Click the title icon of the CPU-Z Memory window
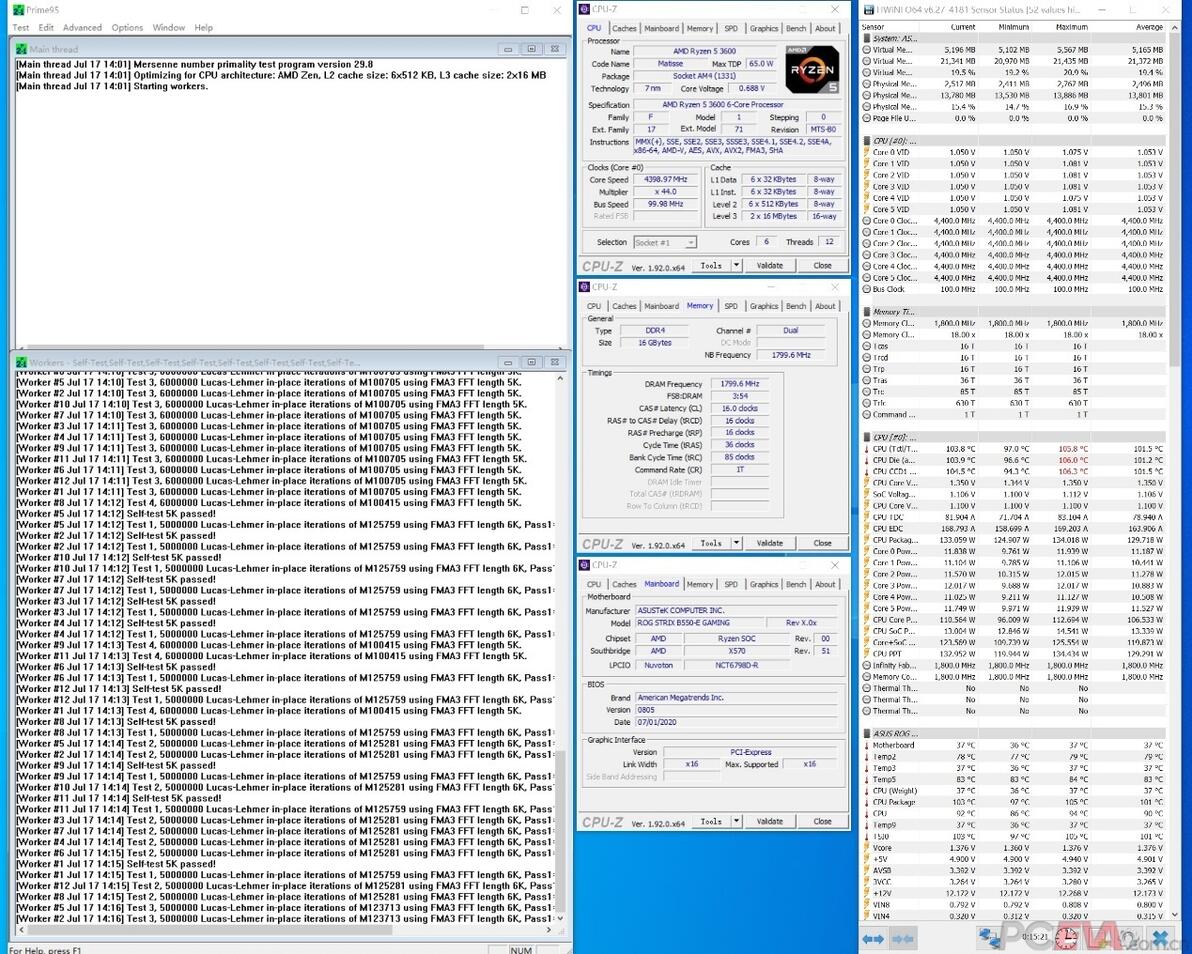The height and width of the screenshot is (954, 1192). click(585, 287)
